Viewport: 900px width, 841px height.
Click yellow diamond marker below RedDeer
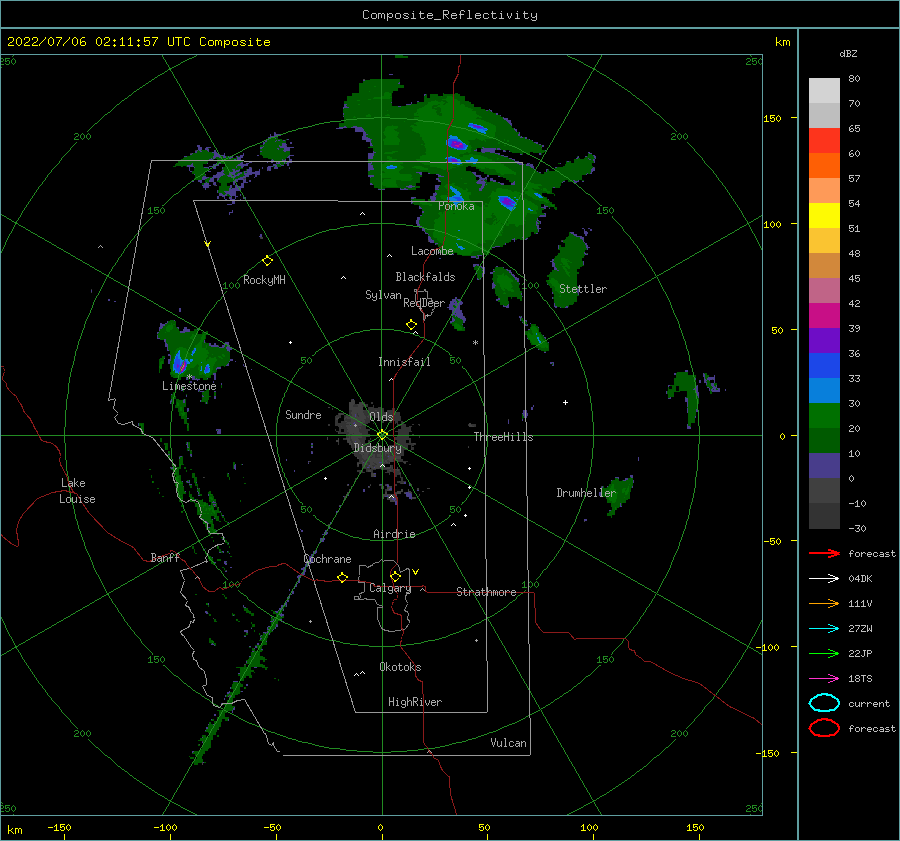coord(411,325)
